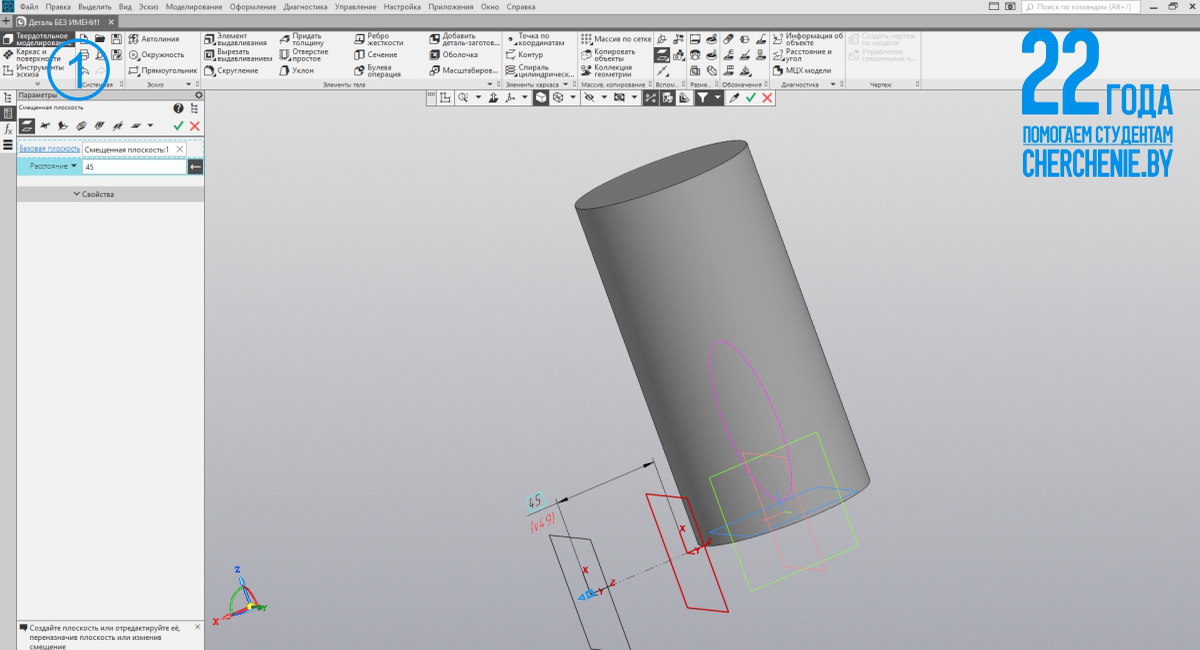Image resolution: width=1200 pixels, height=650 pixels.
Task: Toggle the offset plane mode button
Action: coord(27,126)
